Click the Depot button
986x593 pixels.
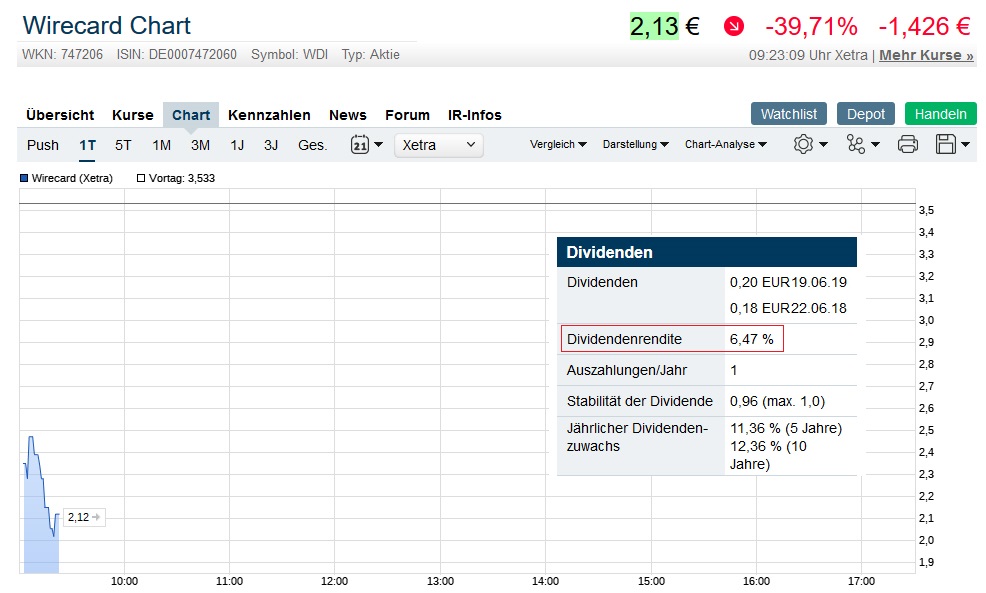pos(865,114)
